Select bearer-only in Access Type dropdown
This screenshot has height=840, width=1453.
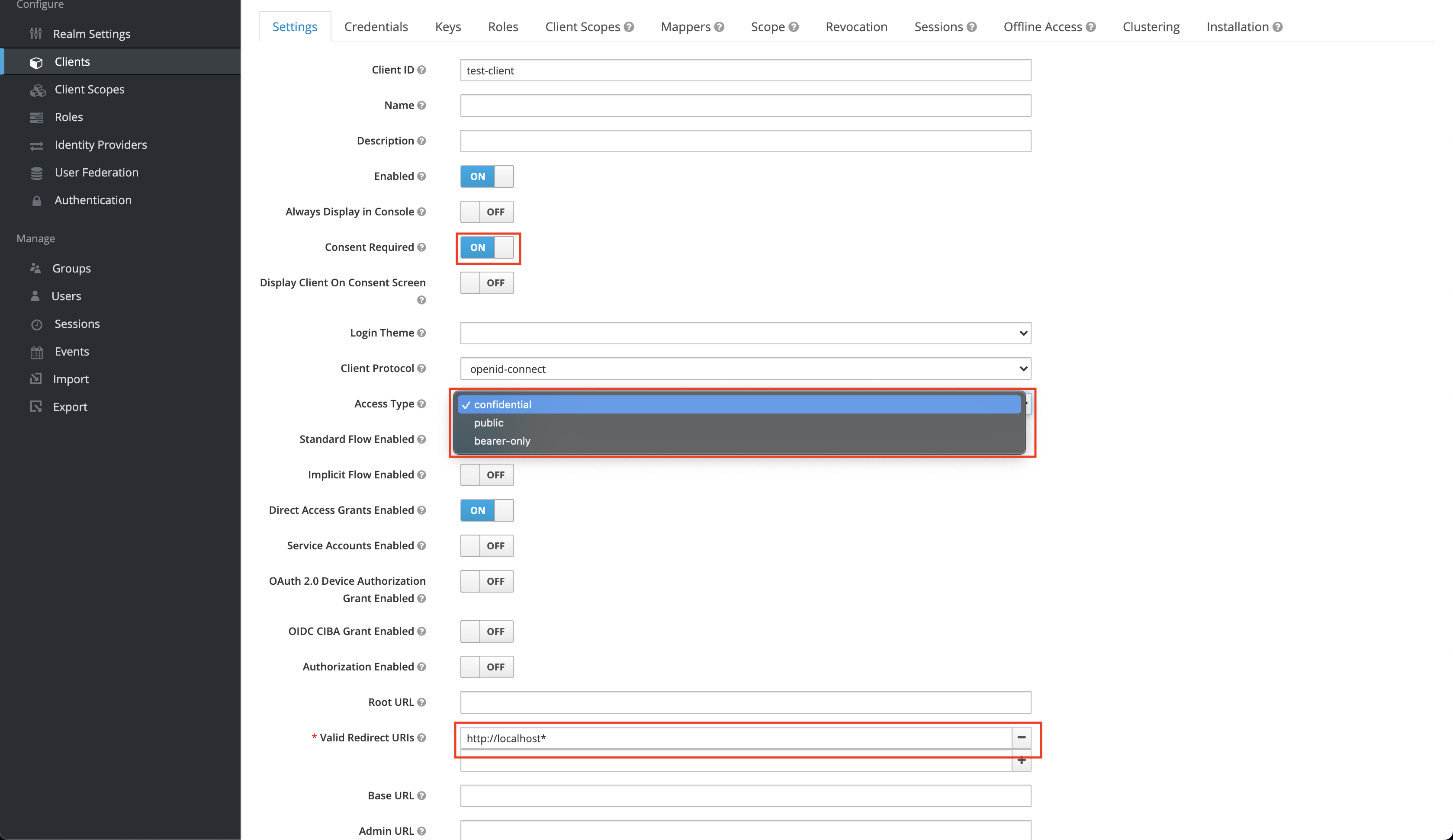[x=502, y=440]
